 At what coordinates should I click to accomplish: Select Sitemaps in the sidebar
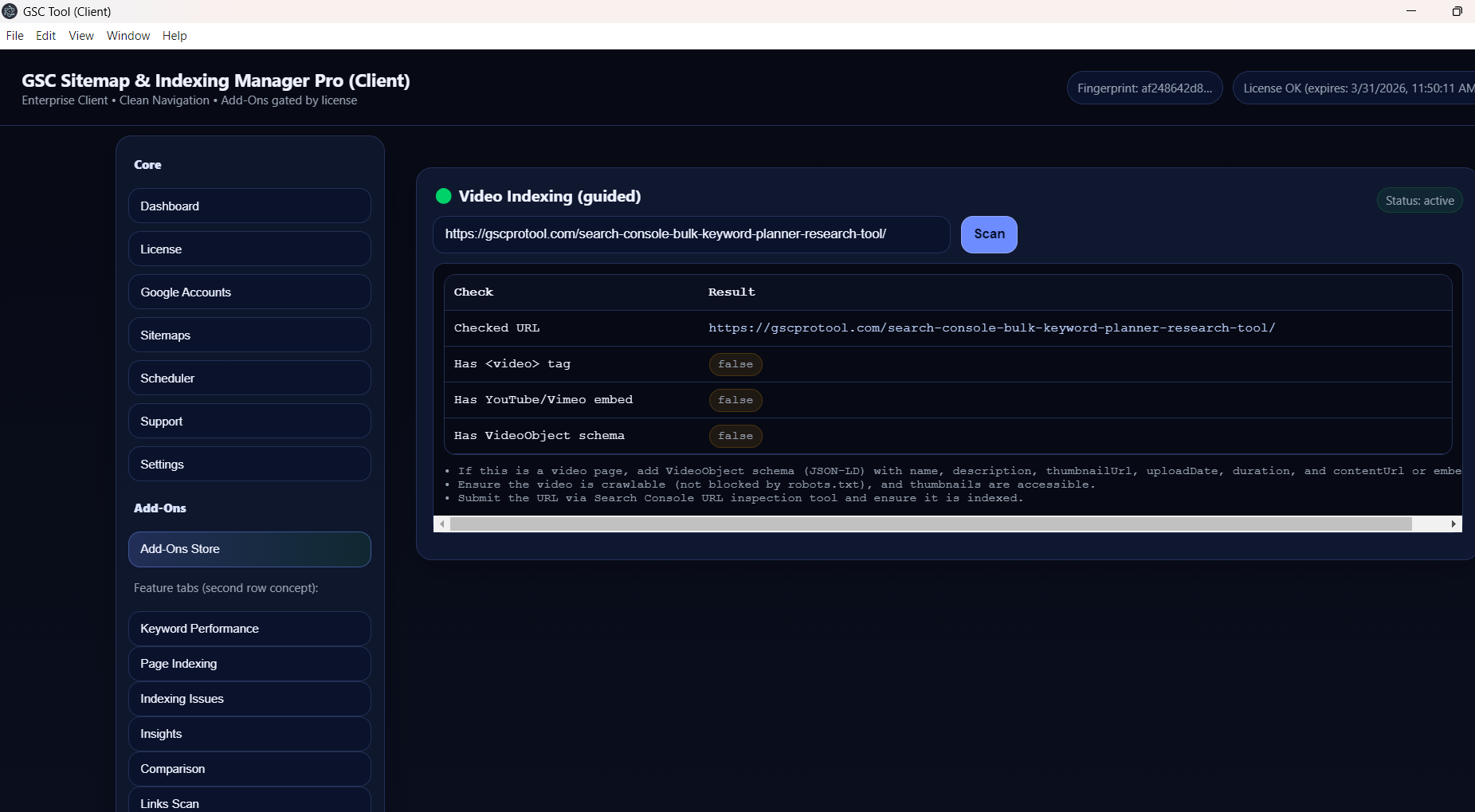coord(249,335)
